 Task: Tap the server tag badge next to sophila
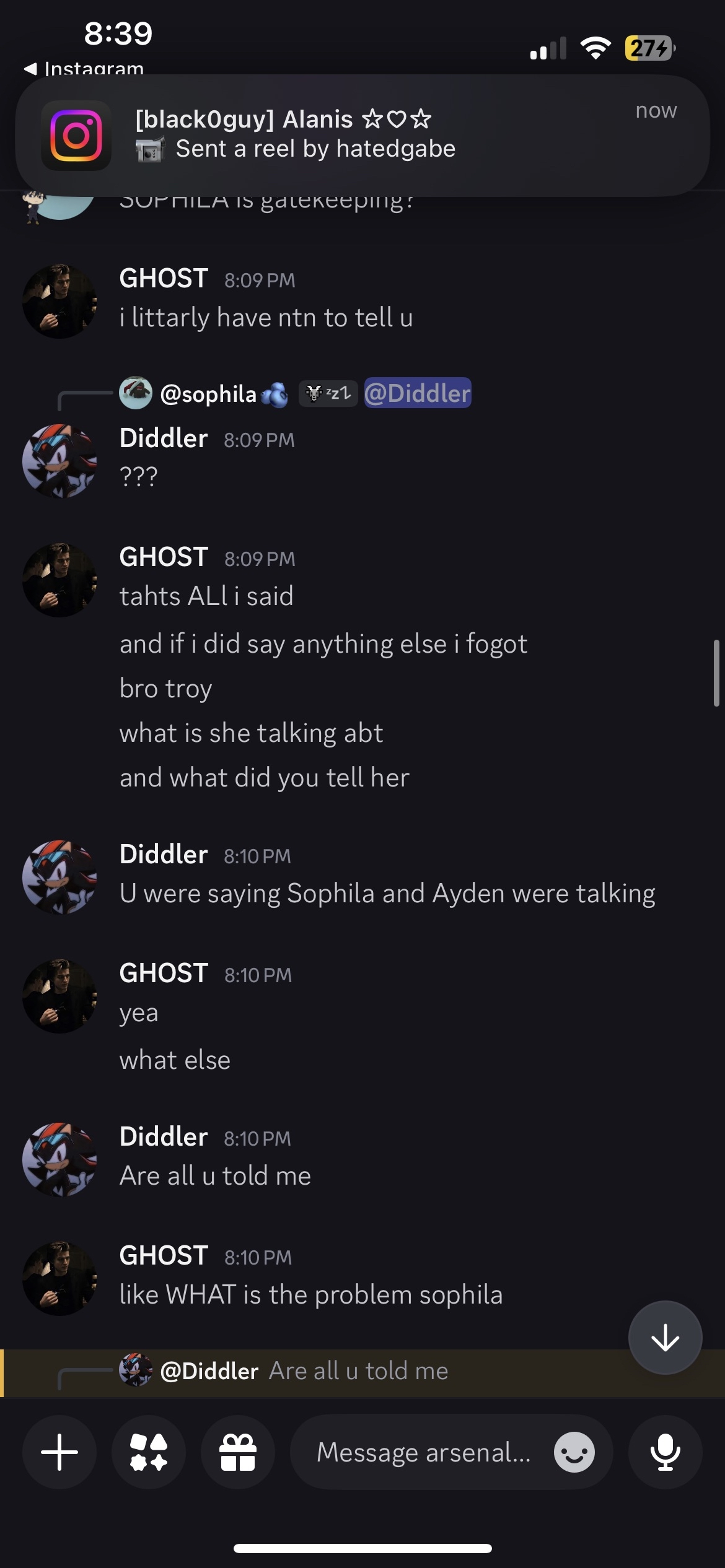pos(328,393)
